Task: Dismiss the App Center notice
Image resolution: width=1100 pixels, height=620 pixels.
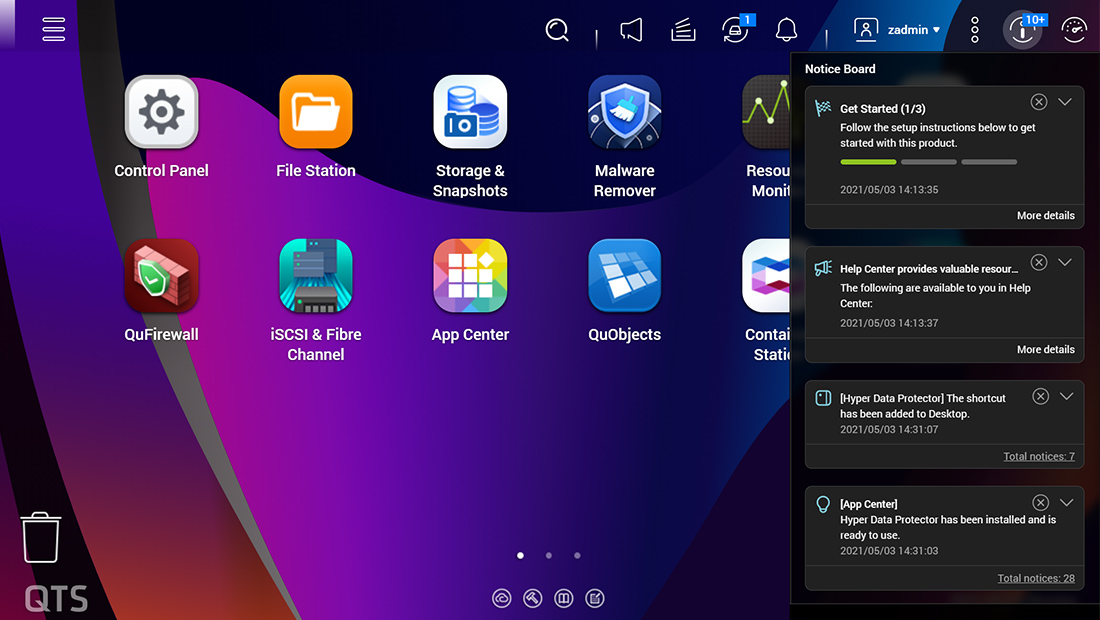Action: coord(1040,503)
